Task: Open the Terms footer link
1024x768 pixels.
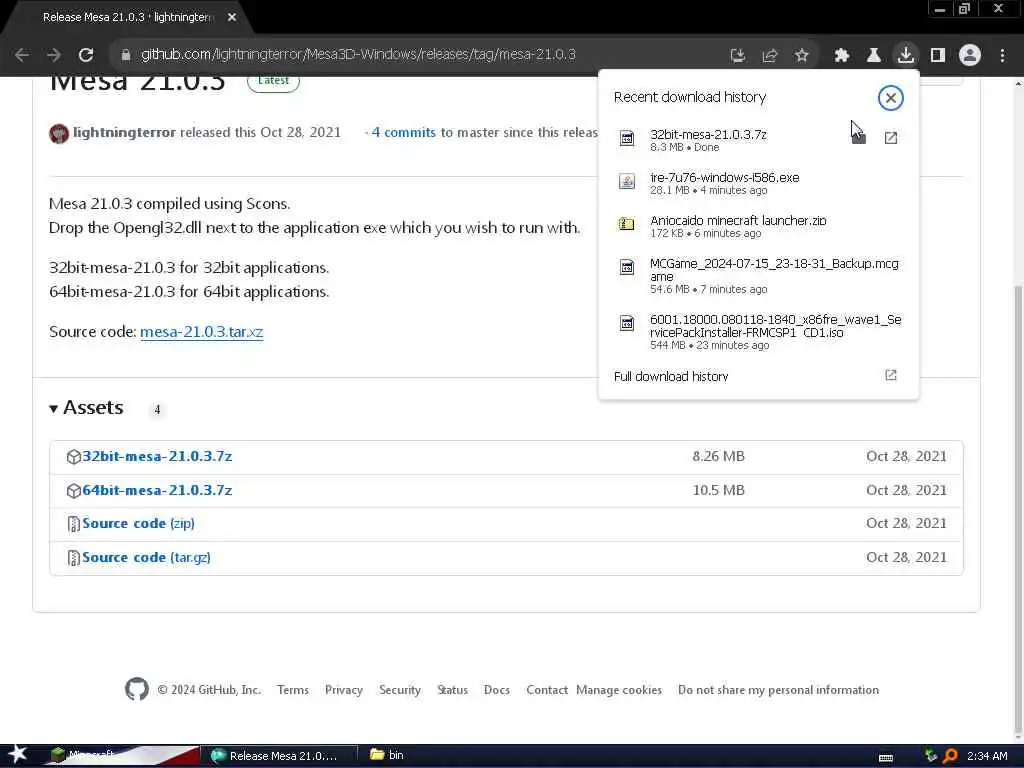Action: [x=293, y=690]
